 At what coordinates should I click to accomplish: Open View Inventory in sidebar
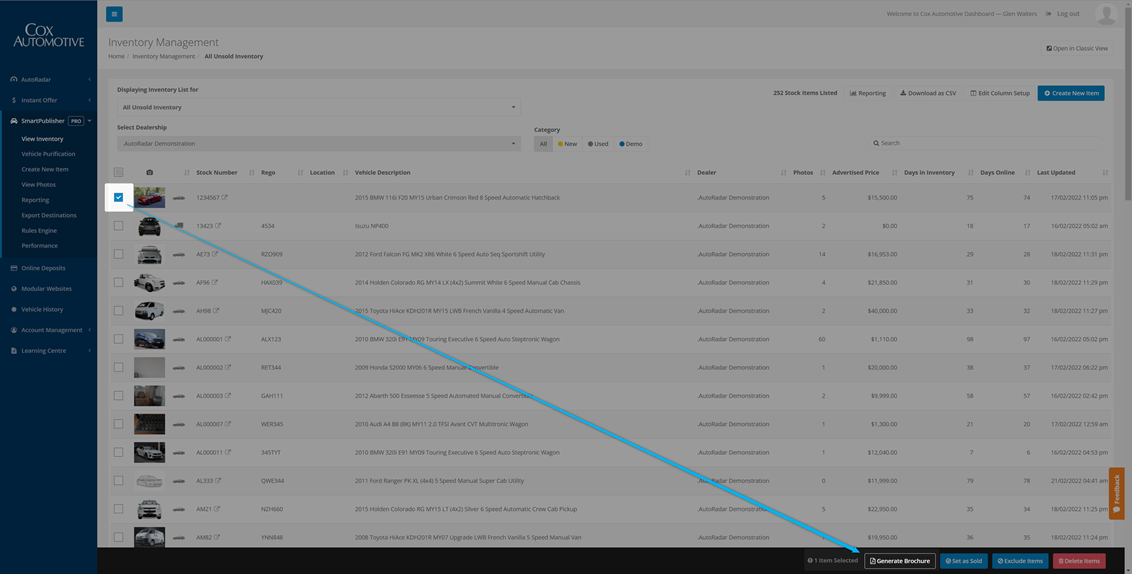42,139
